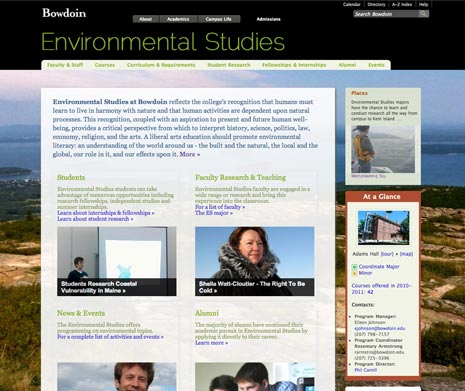Open the Bowdoin home logo

pos(64,13)
